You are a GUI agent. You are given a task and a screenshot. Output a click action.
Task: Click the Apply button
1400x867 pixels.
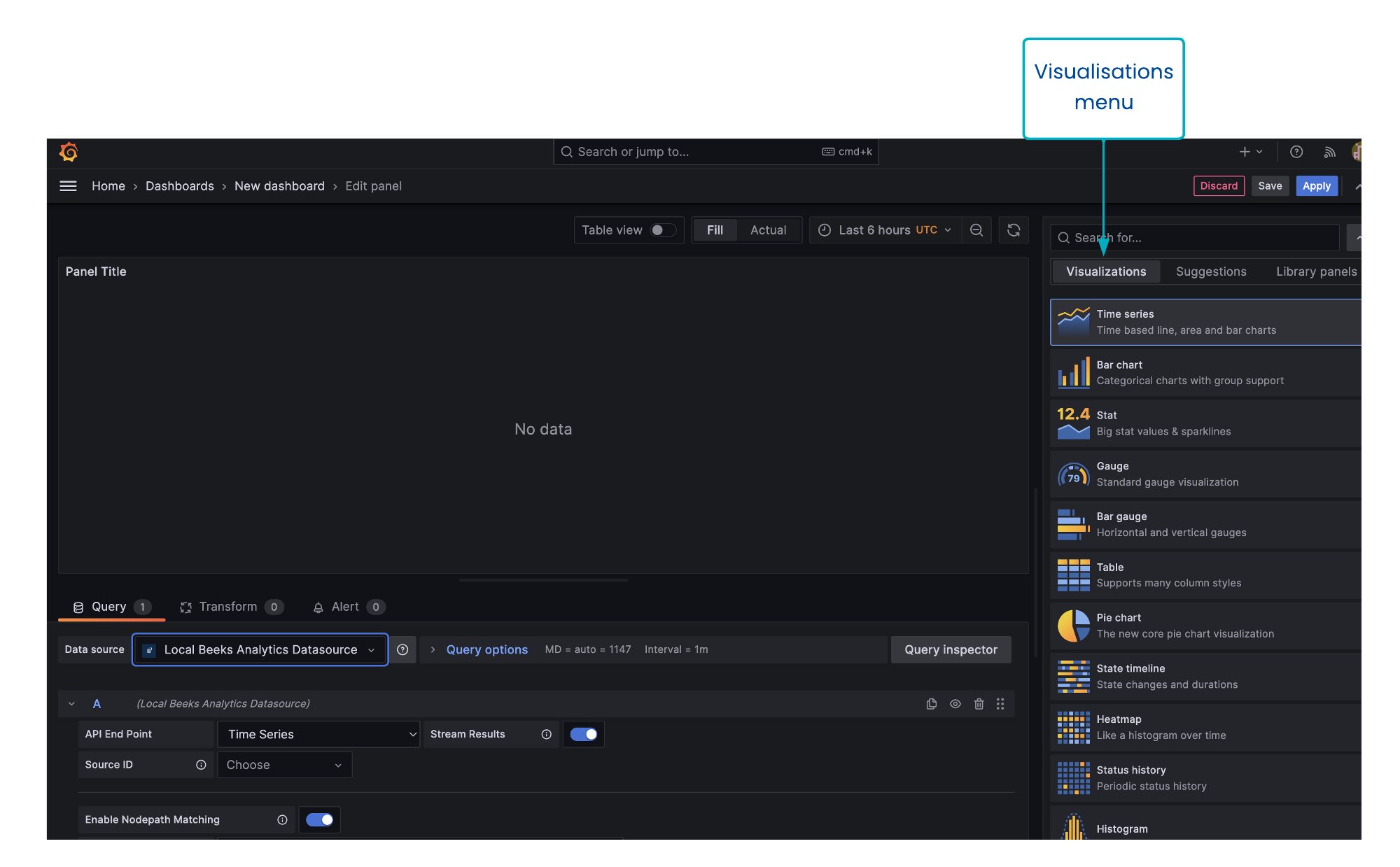[x=1316, y=186]
